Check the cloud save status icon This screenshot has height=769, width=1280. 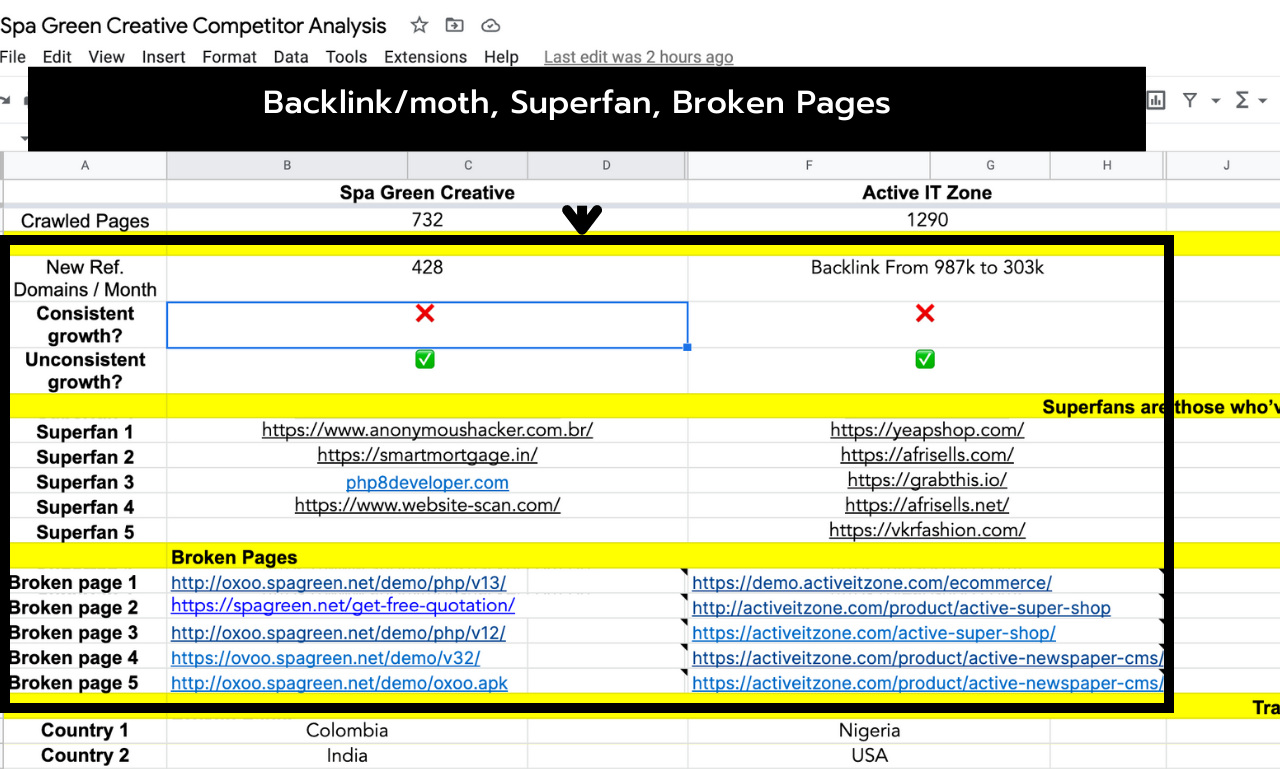490,25
